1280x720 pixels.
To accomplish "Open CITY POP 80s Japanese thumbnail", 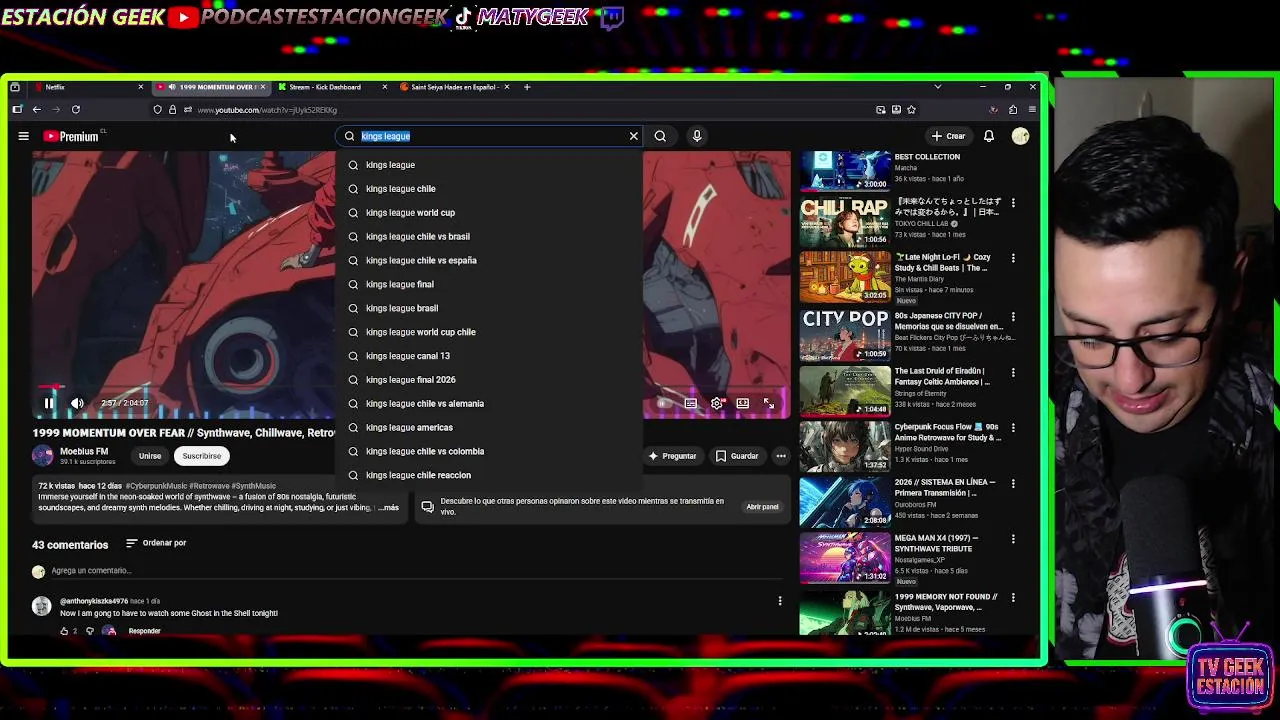I will [x=845, y=335].
